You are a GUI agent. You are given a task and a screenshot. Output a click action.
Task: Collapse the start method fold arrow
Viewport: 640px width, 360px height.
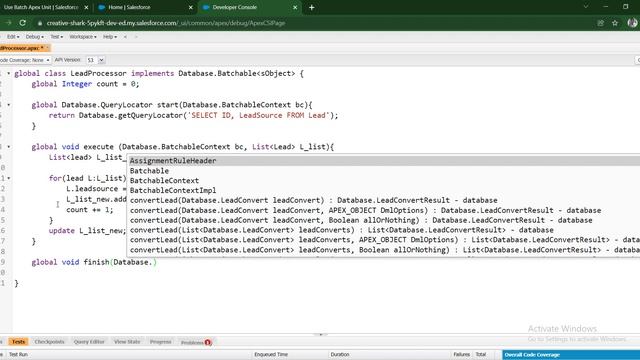(x=9, y=105)
